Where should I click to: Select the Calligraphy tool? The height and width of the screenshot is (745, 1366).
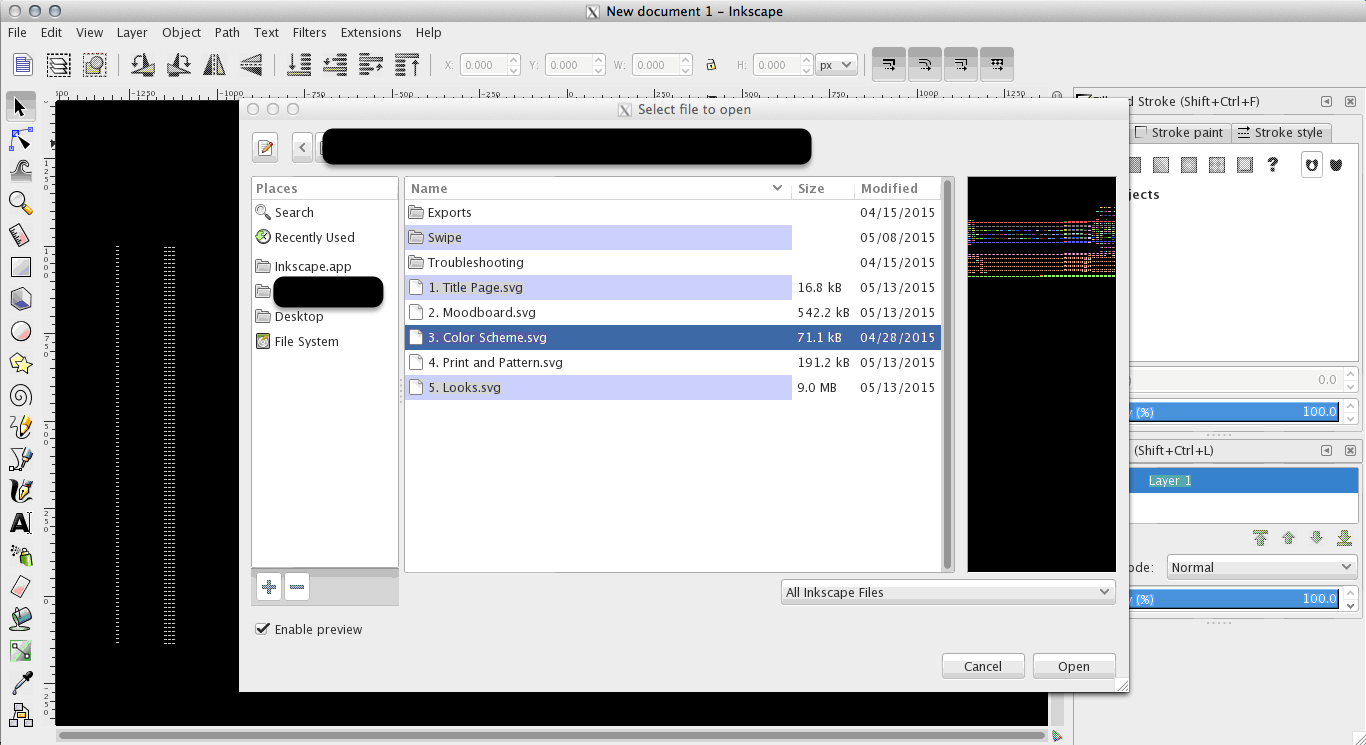point(20,491)
